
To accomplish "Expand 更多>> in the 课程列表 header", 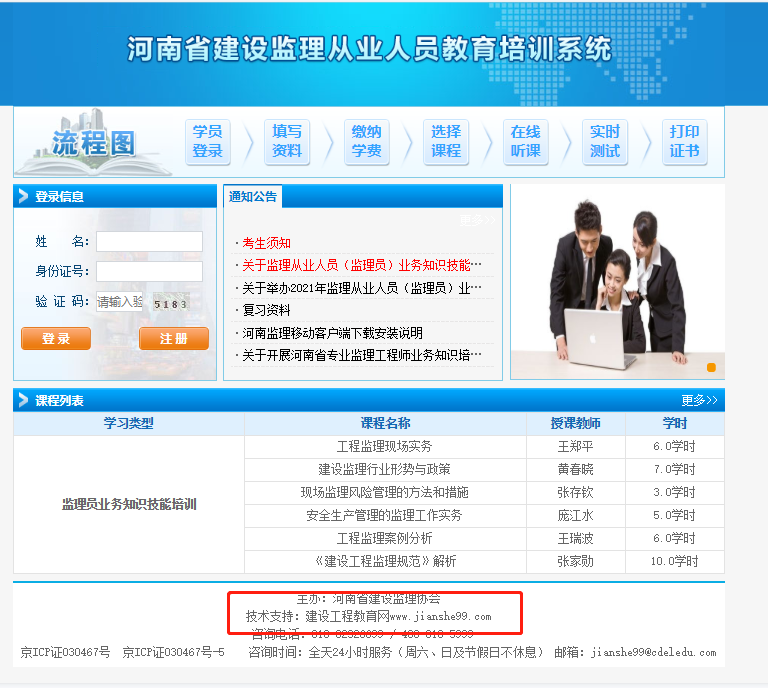I will (699, 401).
